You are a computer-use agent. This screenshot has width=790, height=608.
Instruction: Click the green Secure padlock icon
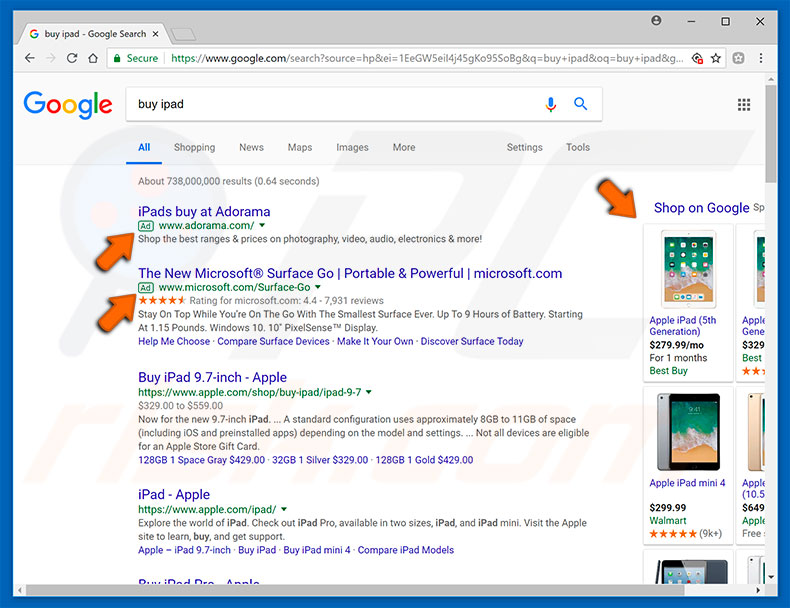tap(117, 58)
